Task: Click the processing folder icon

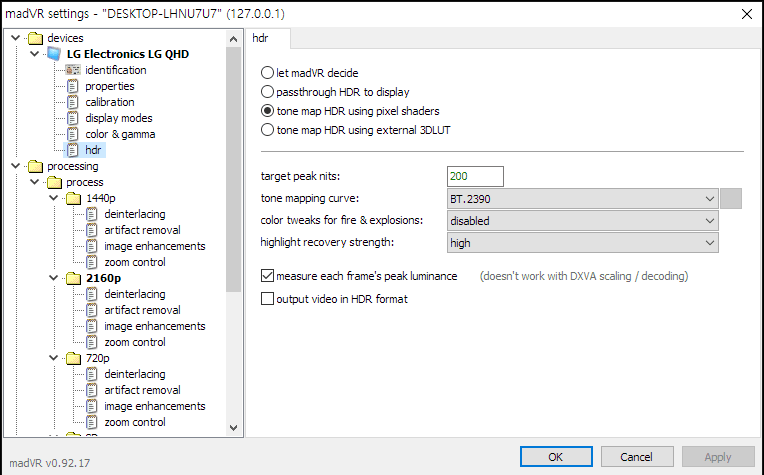Action: 36,166
